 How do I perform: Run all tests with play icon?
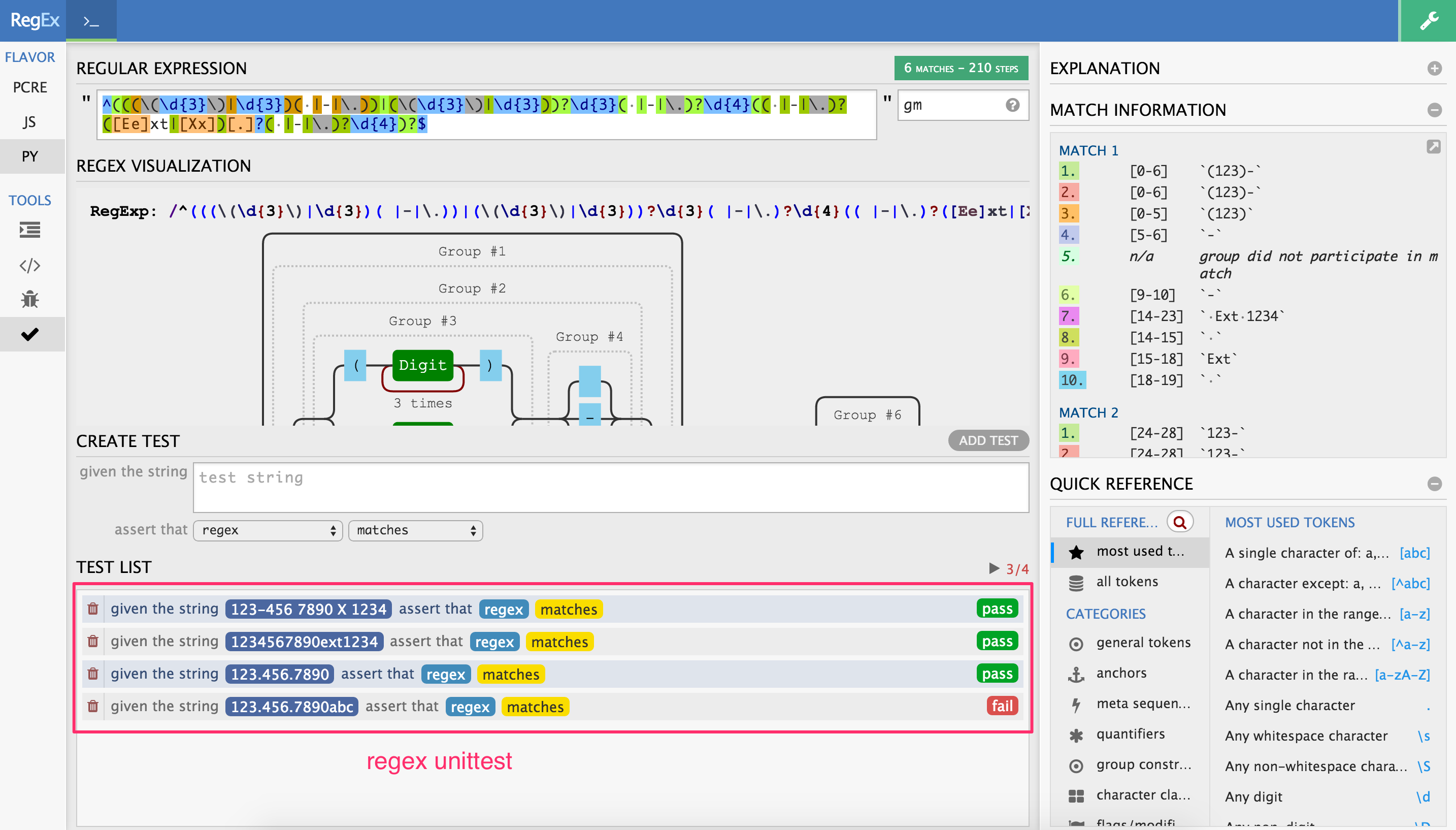pos(994,568)
